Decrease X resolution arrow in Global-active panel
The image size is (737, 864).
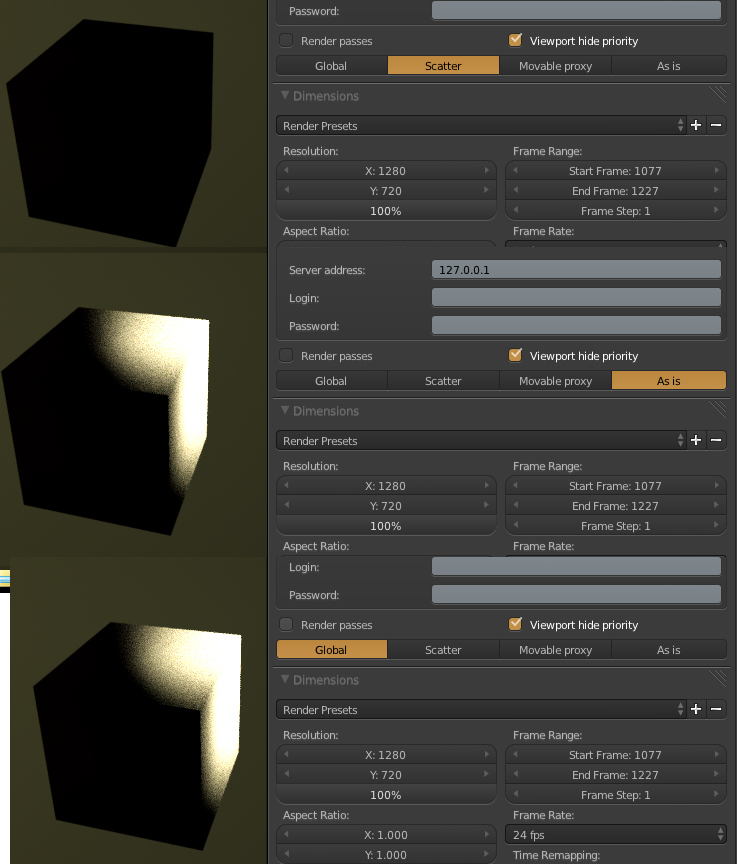point(286,754)
